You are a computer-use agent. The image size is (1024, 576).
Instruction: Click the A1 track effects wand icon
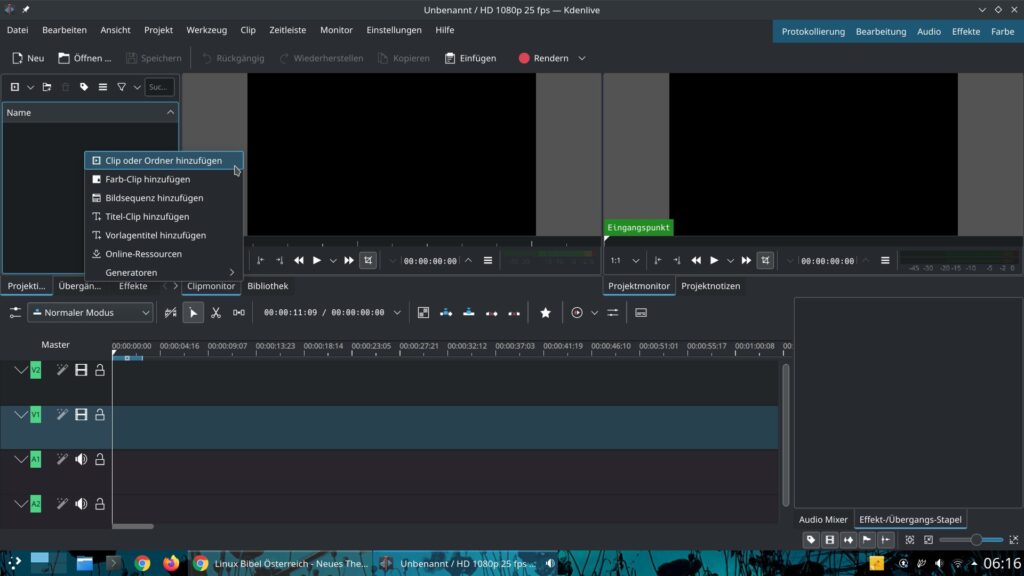coord(62,459)
